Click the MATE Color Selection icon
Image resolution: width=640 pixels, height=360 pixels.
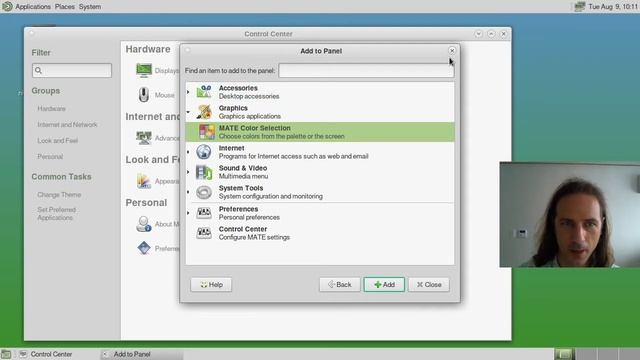(x=207, y=132)
